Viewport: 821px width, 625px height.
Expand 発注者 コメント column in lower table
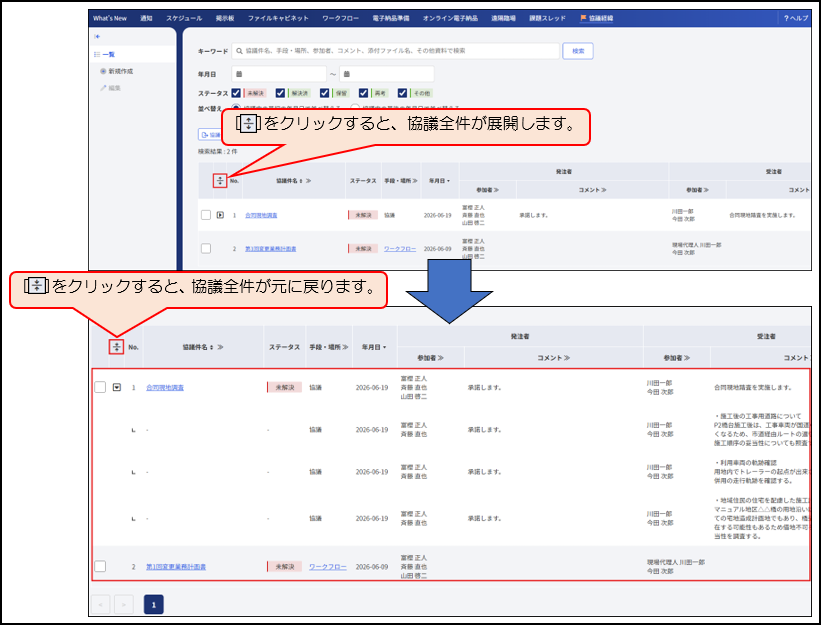[x=567, y=358]
